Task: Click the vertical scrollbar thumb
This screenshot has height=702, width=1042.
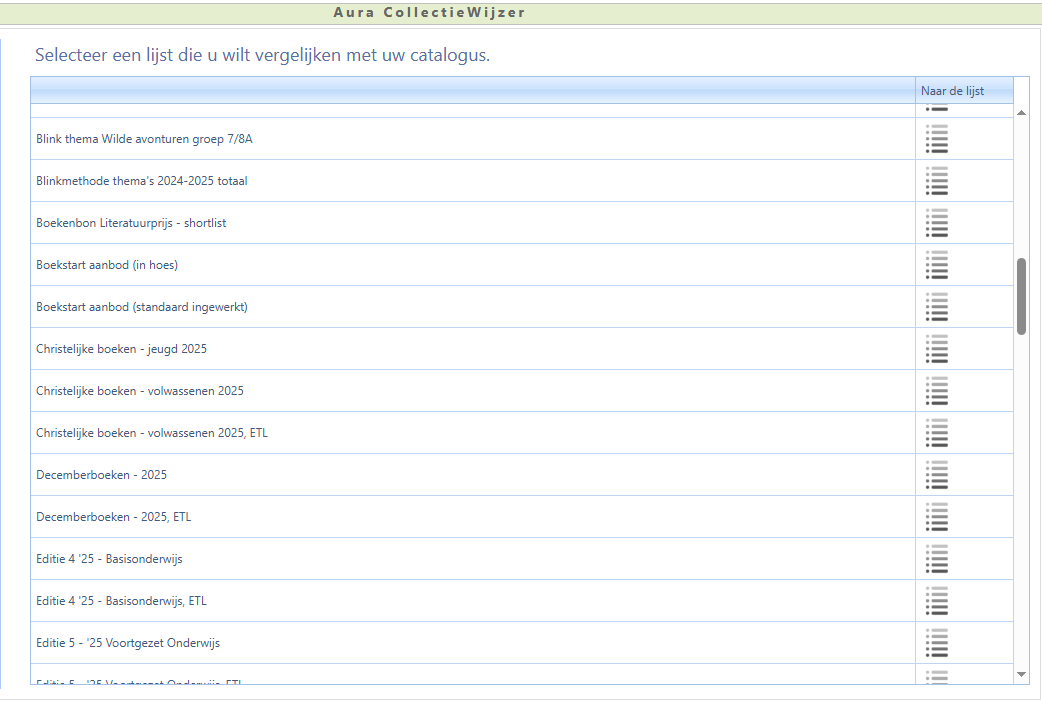Action: pos(1021,296)
